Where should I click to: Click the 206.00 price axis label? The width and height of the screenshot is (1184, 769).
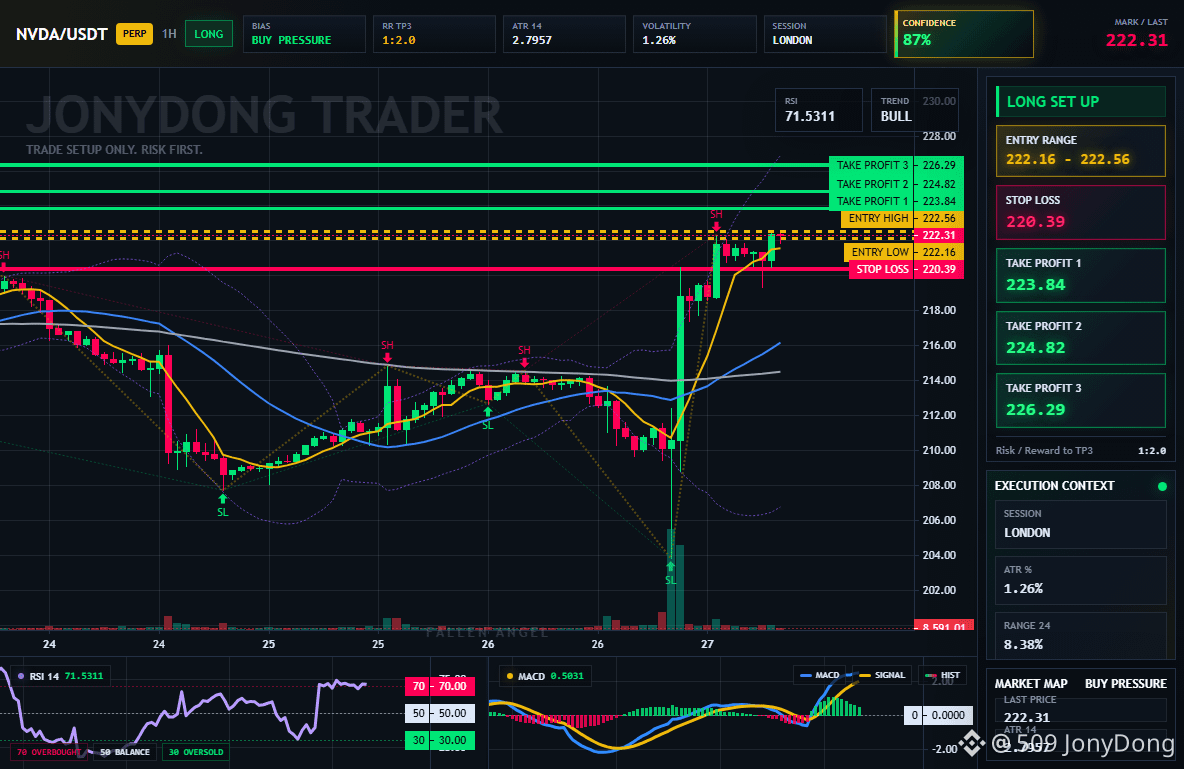[939, 520]
